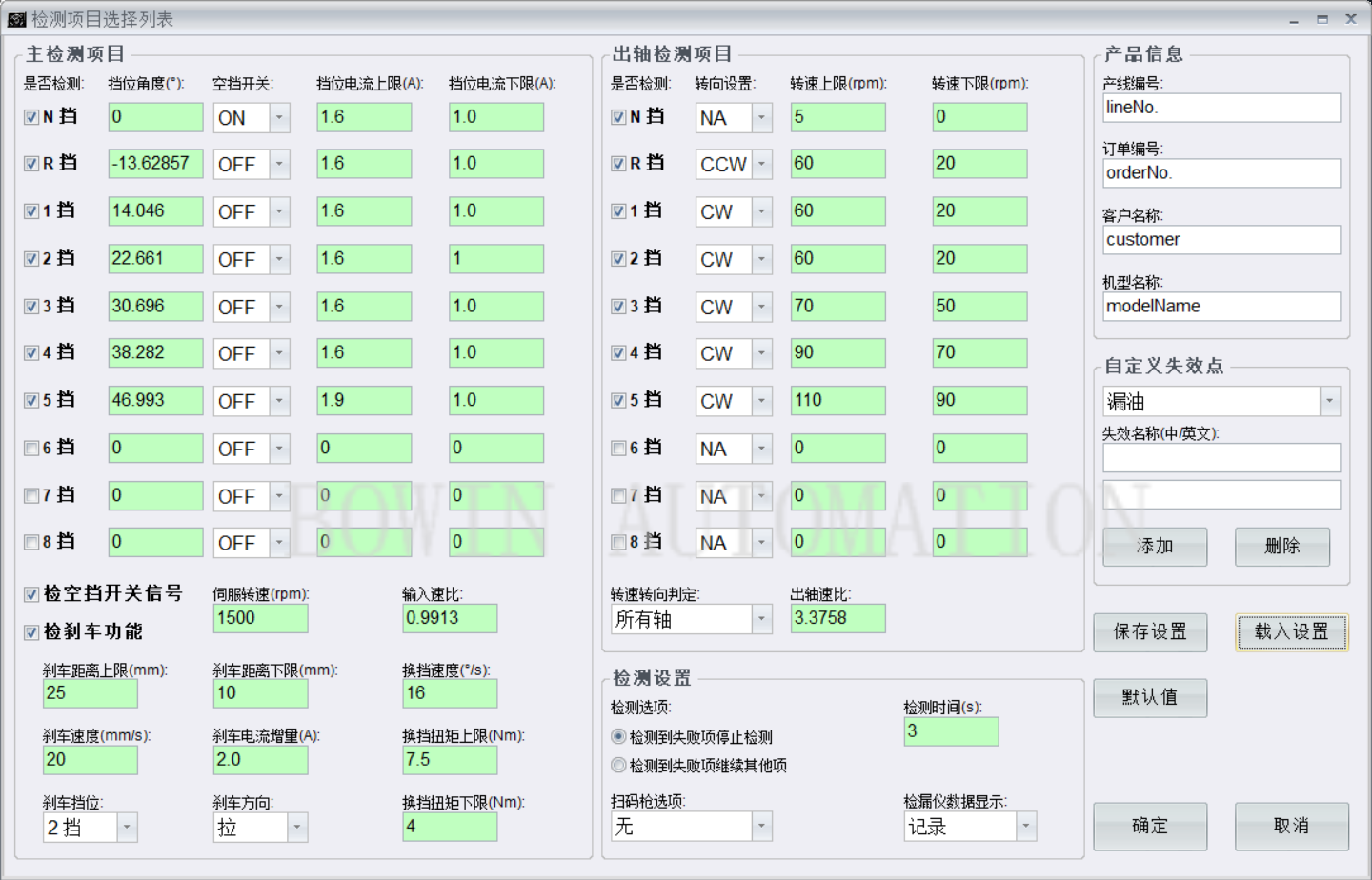This screenshot has width=1372, height=880.
Task: Enable 8 挡 in 主检测项目
Action: 31,542
